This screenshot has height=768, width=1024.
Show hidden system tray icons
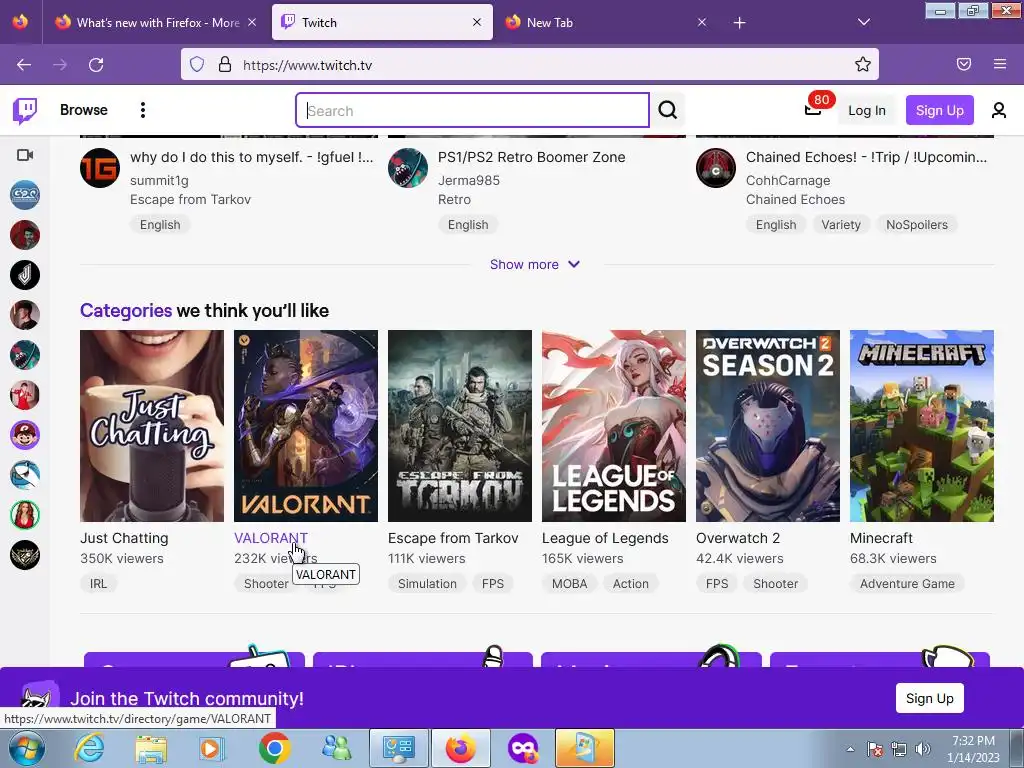coord(850,749)
